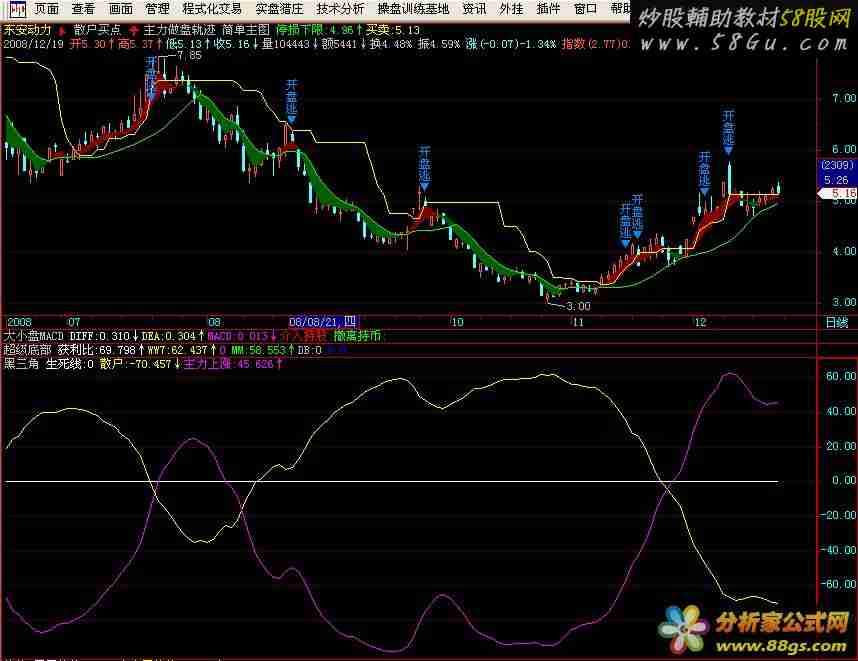This screenshot has height=661, width=858.
Task: Click the stock name 东安动力
Action: pos(27,30)
